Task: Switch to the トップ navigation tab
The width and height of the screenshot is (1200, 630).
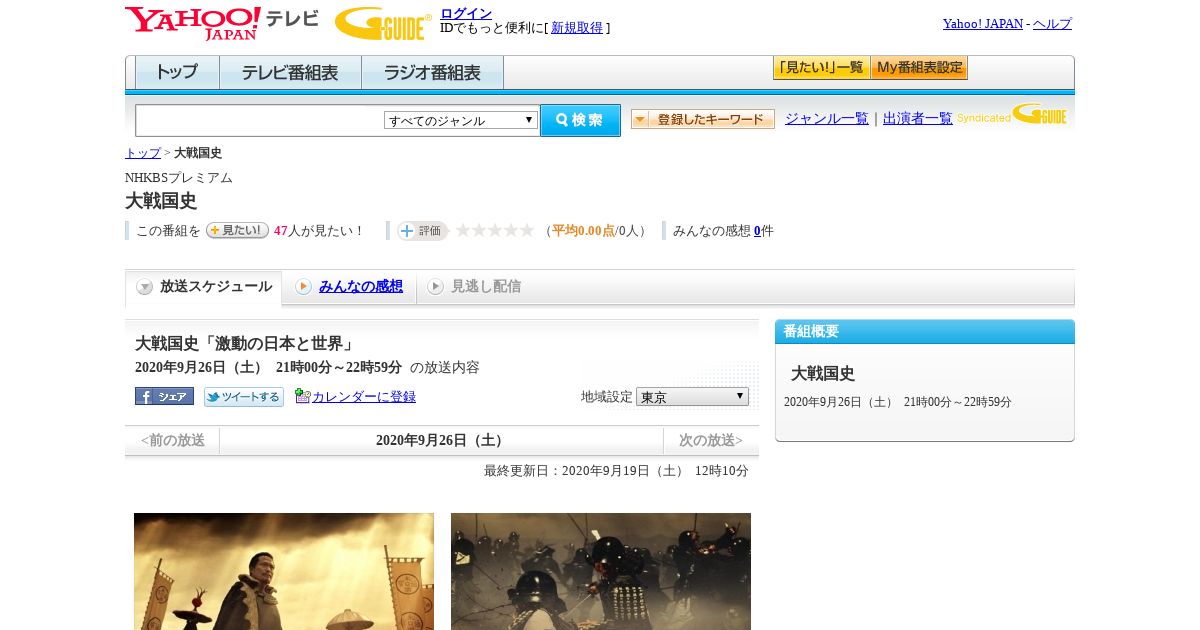Action: (x=177, y=72)
